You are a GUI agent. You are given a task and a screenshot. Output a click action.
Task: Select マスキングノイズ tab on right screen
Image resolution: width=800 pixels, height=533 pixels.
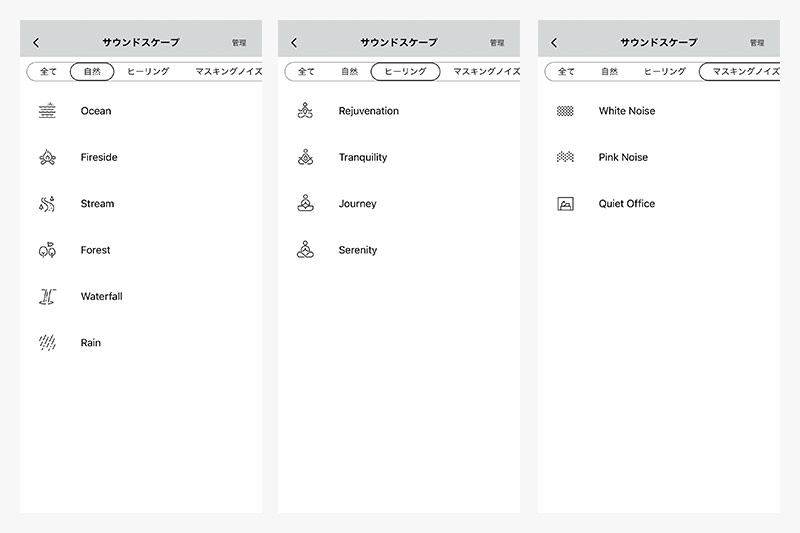point(740,71)
